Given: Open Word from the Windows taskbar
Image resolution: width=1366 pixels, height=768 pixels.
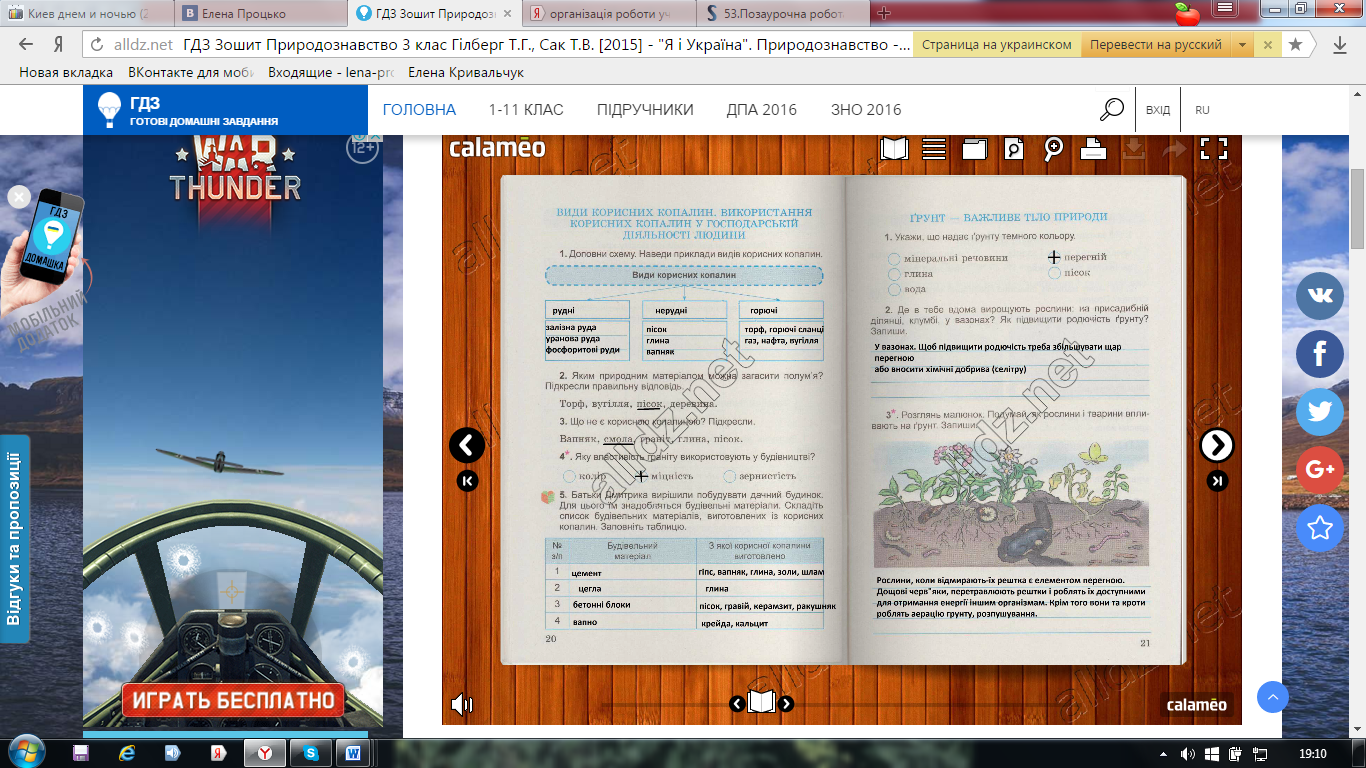Looking at the screenshot, I should click(352, 753).
